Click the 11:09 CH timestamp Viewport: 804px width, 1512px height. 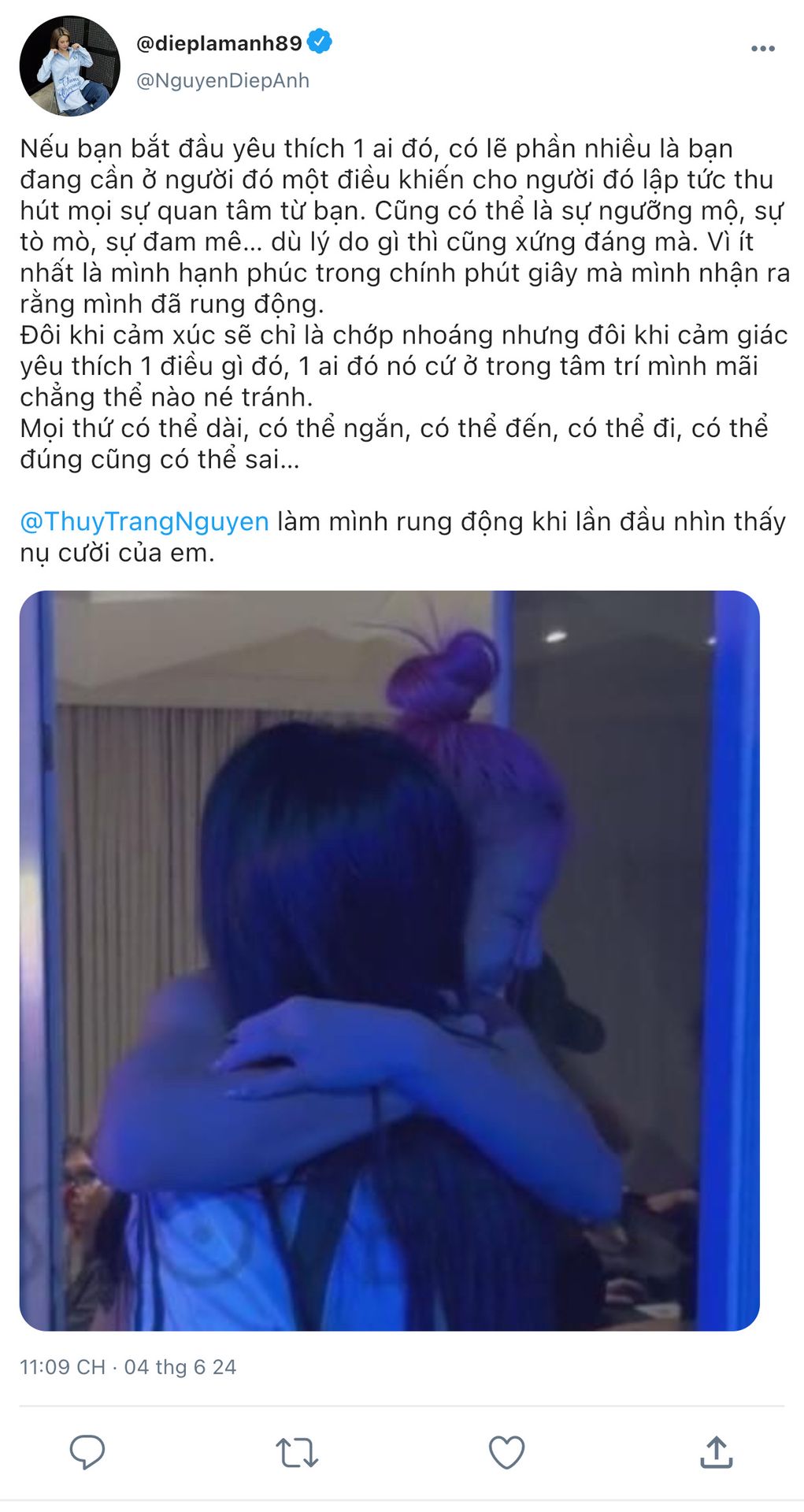(62, 1367)
